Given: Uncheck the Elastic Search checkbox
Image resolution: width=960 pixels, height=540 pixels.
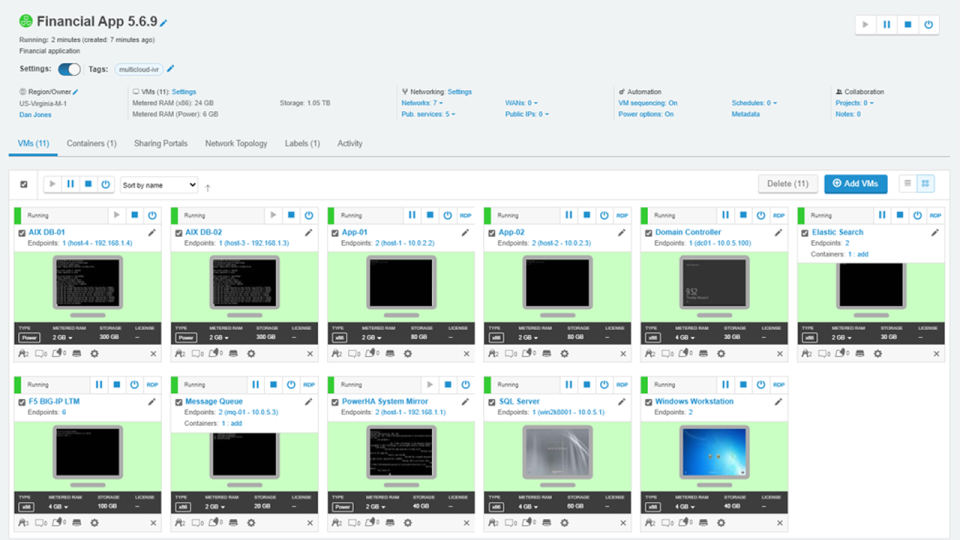Looking at the screenshot, I should 805,233.
